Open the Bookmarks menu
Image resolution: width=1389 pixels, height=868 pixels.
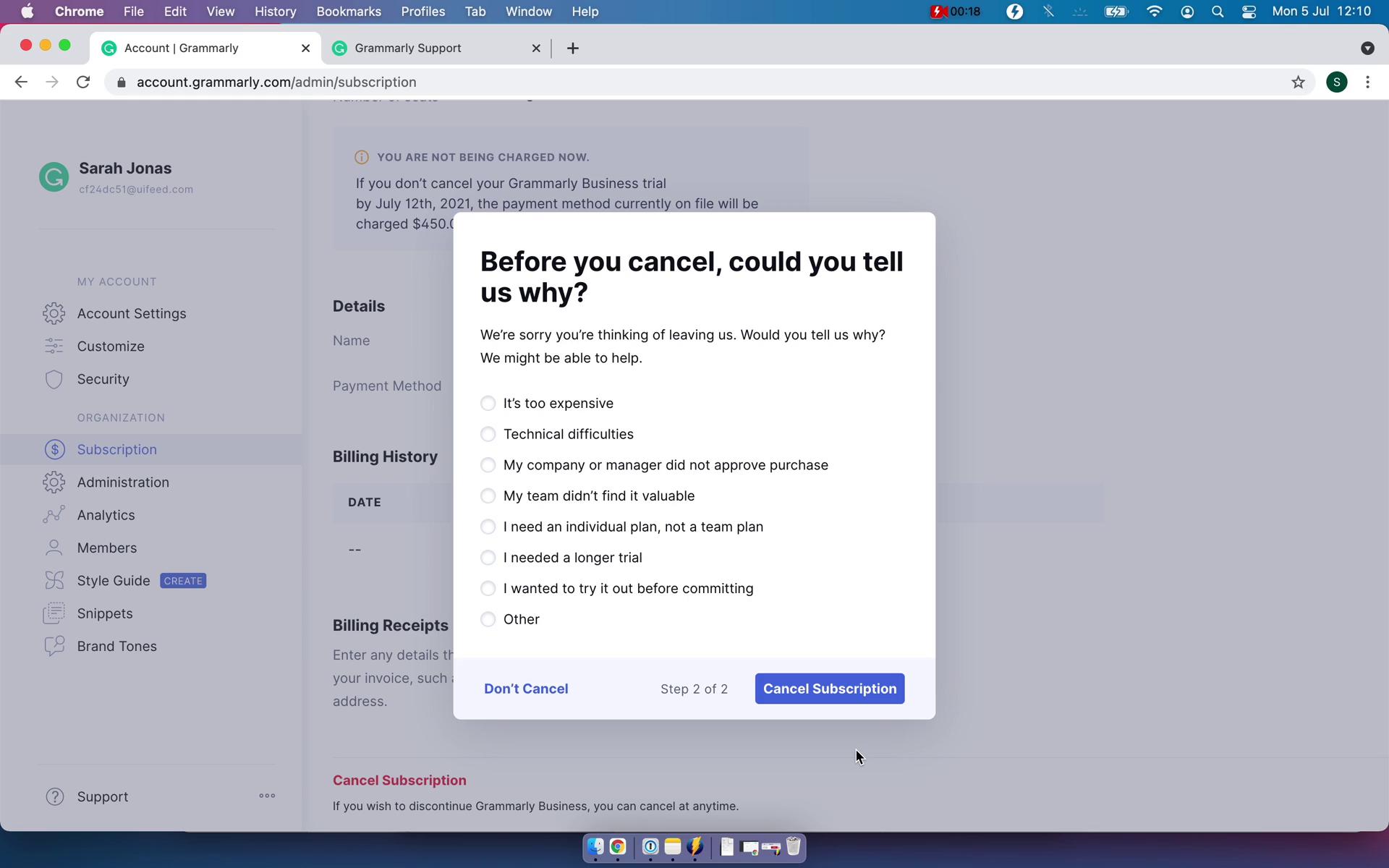click(x=349, y=12)
